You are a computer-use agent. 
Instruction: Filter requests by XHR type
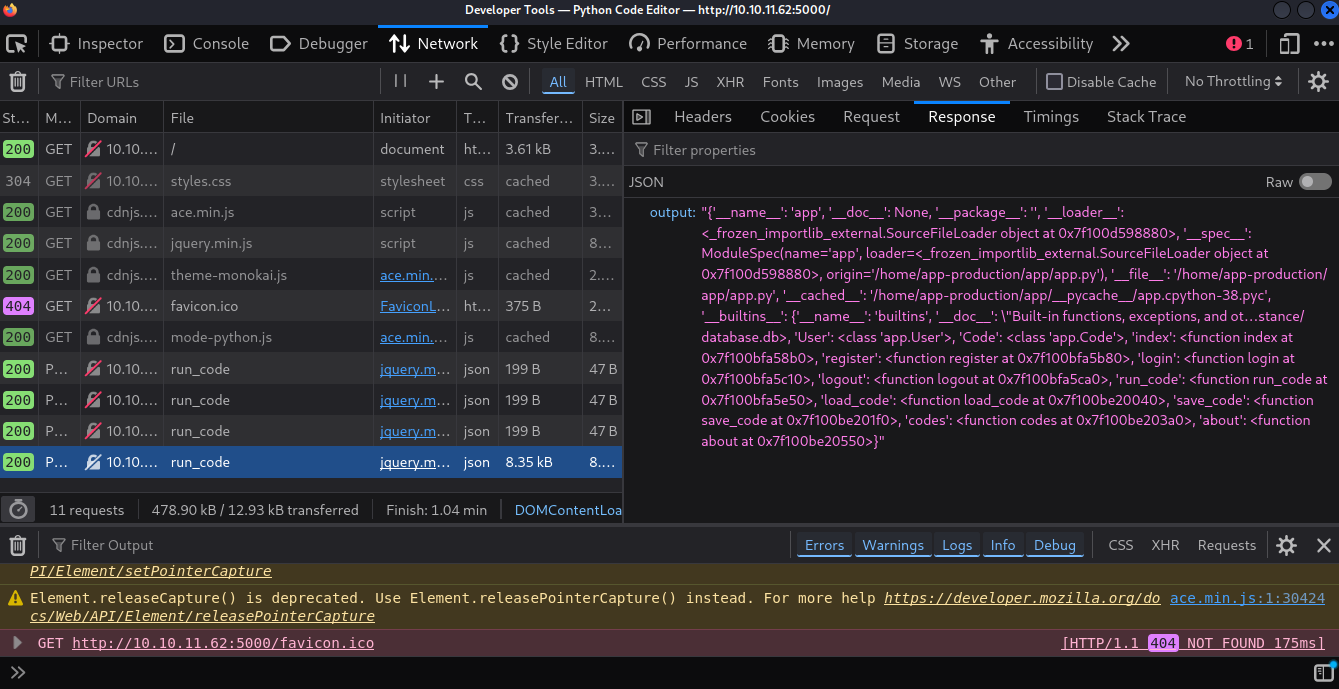[730, 82]
